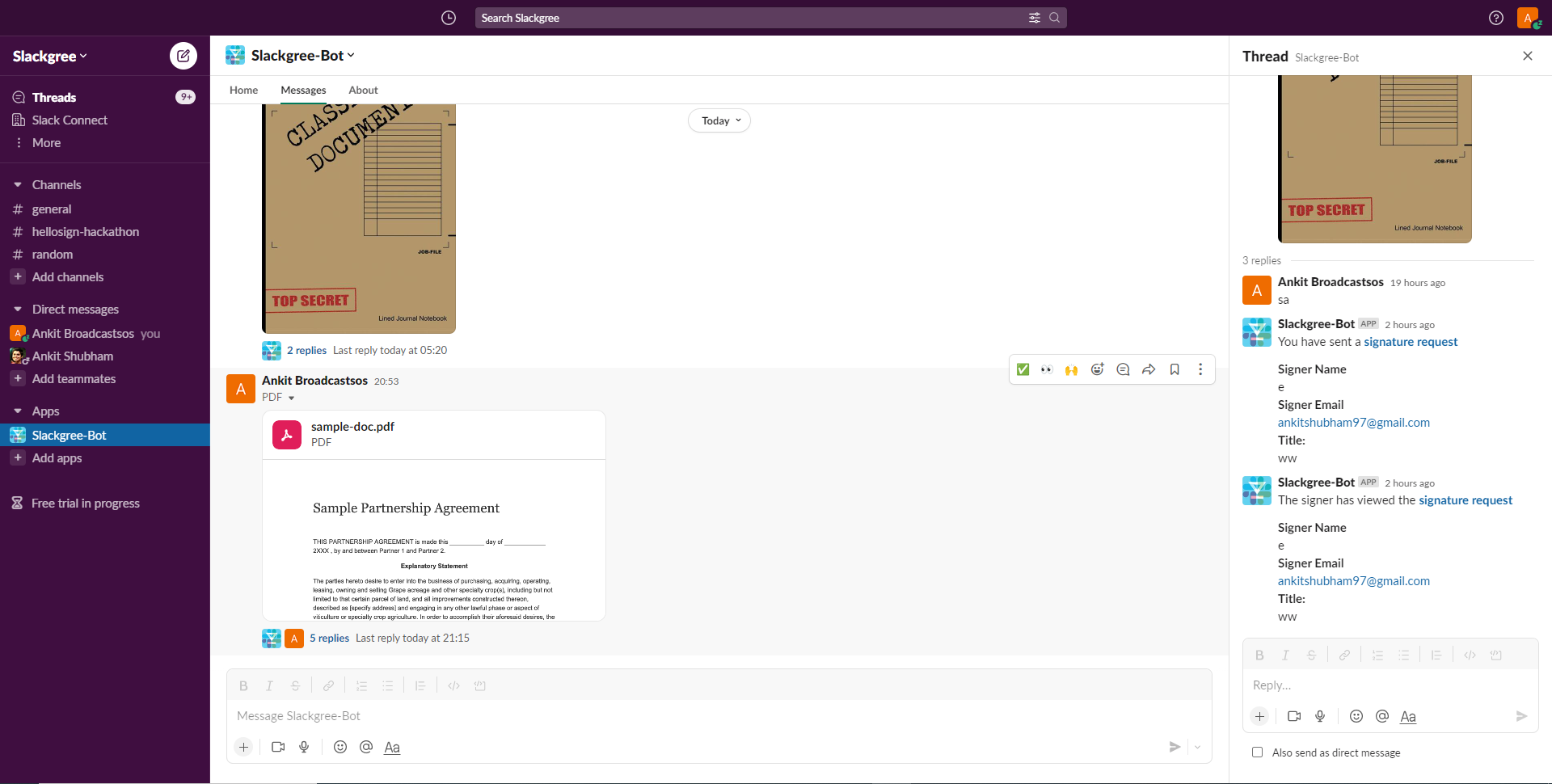Viewport: 1552px width, 784px height.
Task: Collapse the PDF file preview
Action: [291, 398]
